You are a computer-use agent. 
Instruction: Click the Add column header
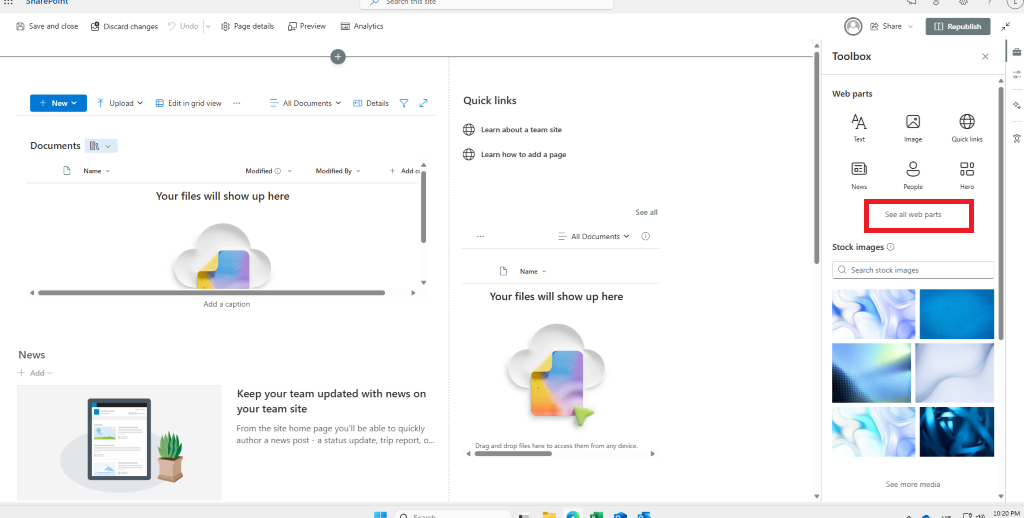pos(404,171)
